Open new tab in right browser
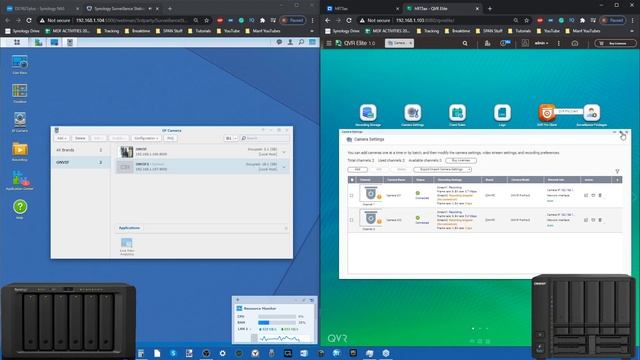 point(489,8)
